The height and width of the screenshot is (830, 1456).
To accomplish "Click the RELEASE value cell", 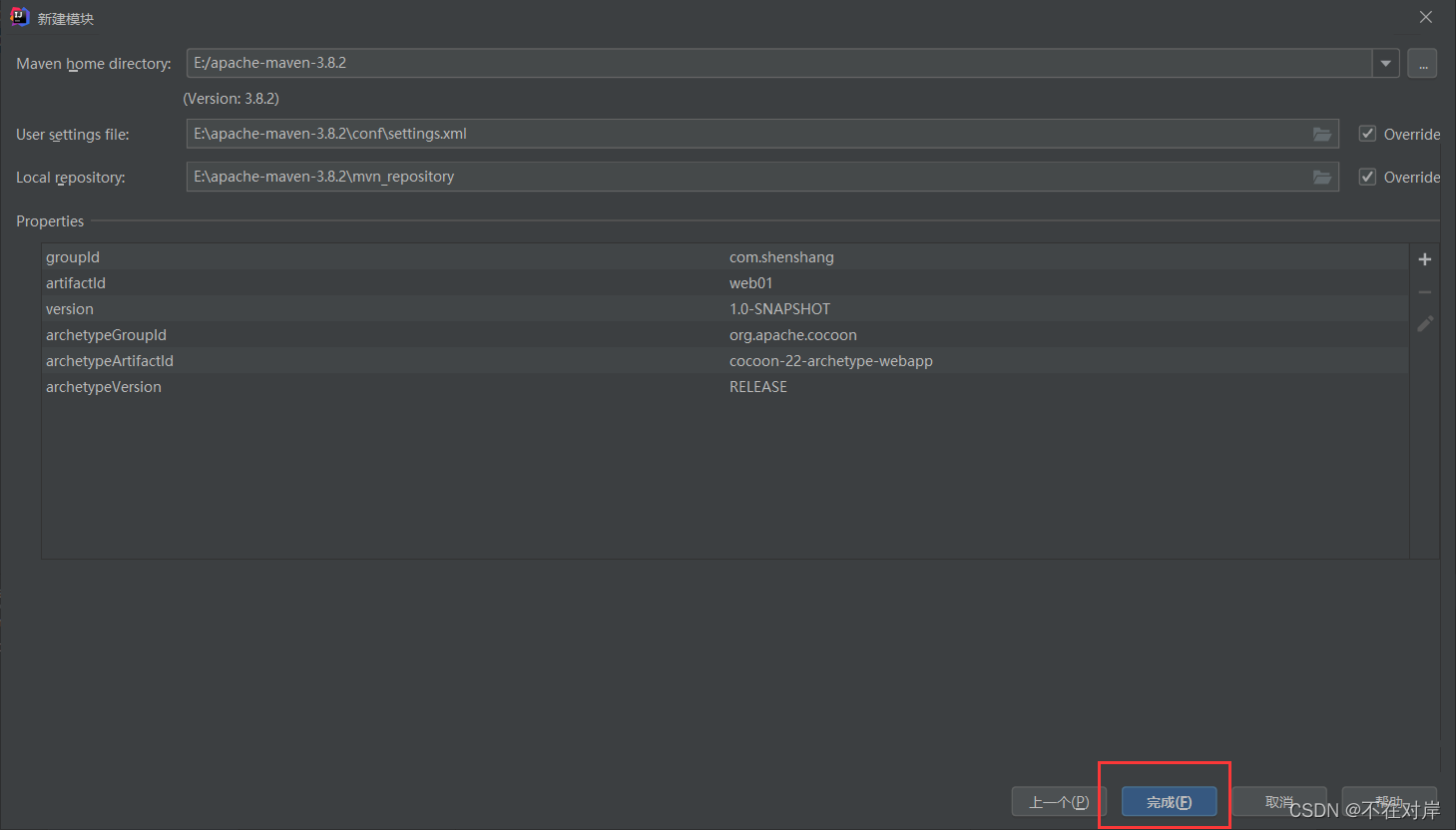I will (x=757, y=387).
